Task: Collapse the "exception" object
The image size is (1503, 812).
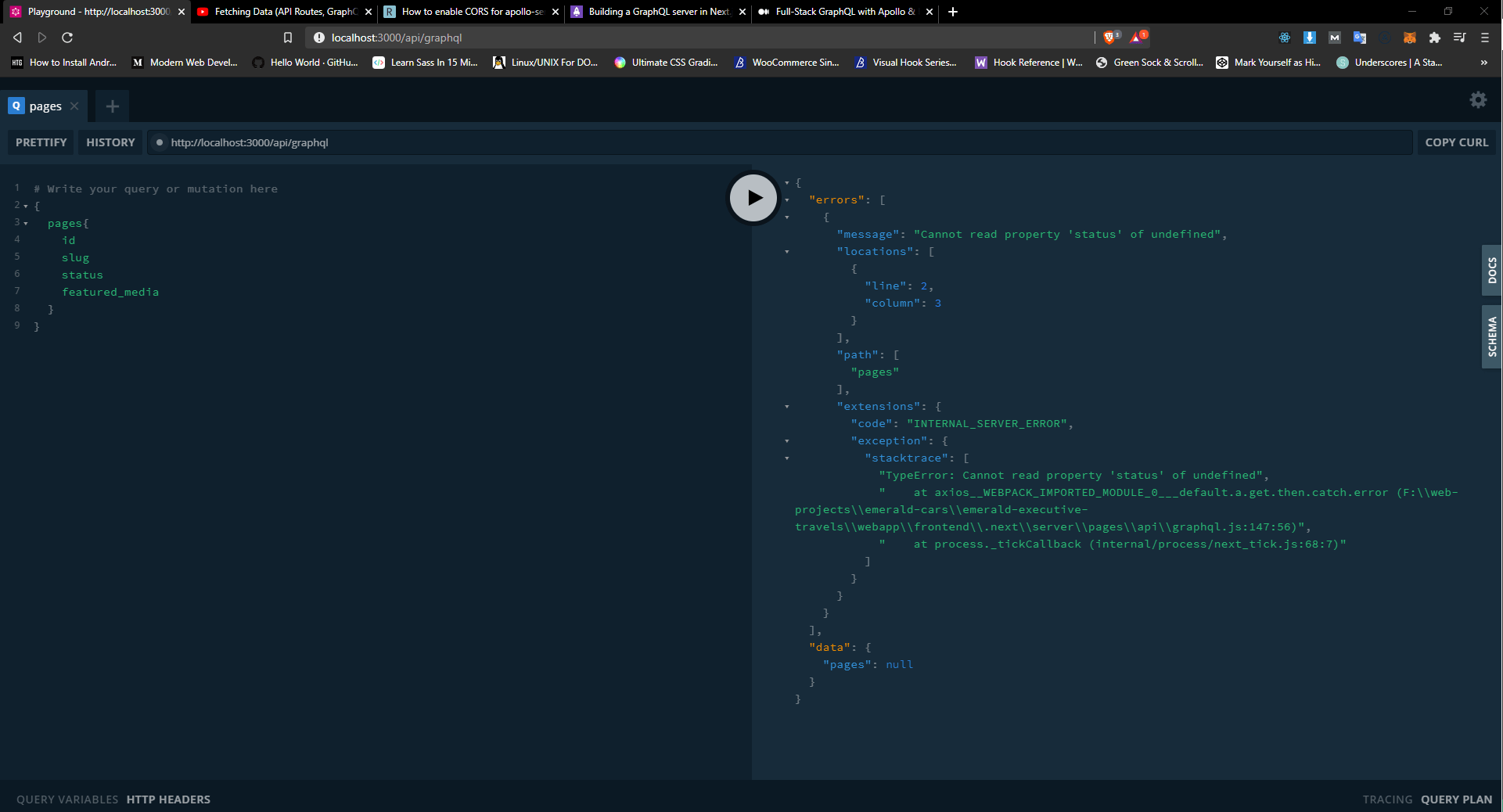Action: point(787,441)
